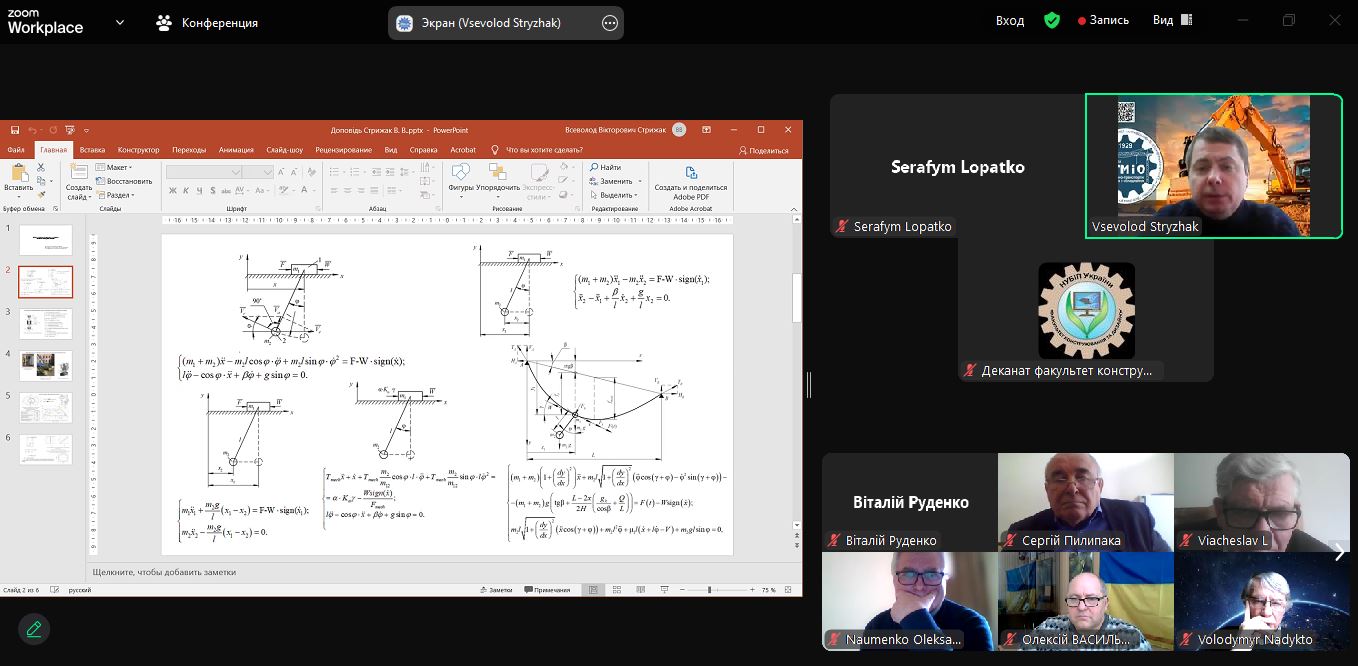Click the Reset (Восстановить) button
Image resolution: width=1358 pixels, height=666 pixels.
tap(123, 181)
